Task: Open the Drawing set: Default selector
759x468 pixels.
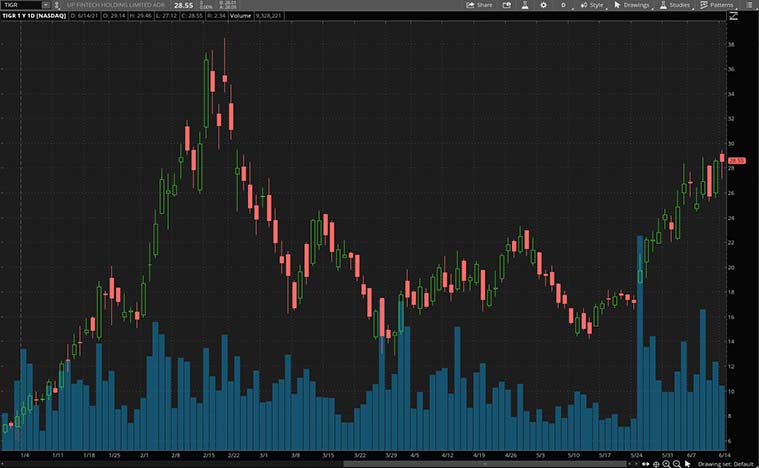Action: coord(727,464)
